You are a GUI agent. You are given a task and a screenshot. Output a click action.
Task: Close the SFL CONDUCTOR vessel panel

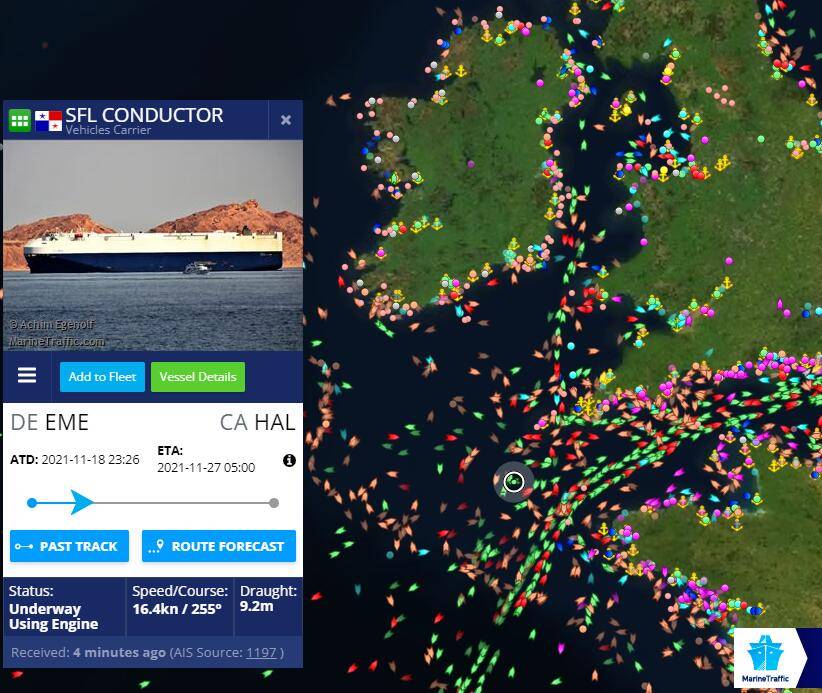[286, 120]
